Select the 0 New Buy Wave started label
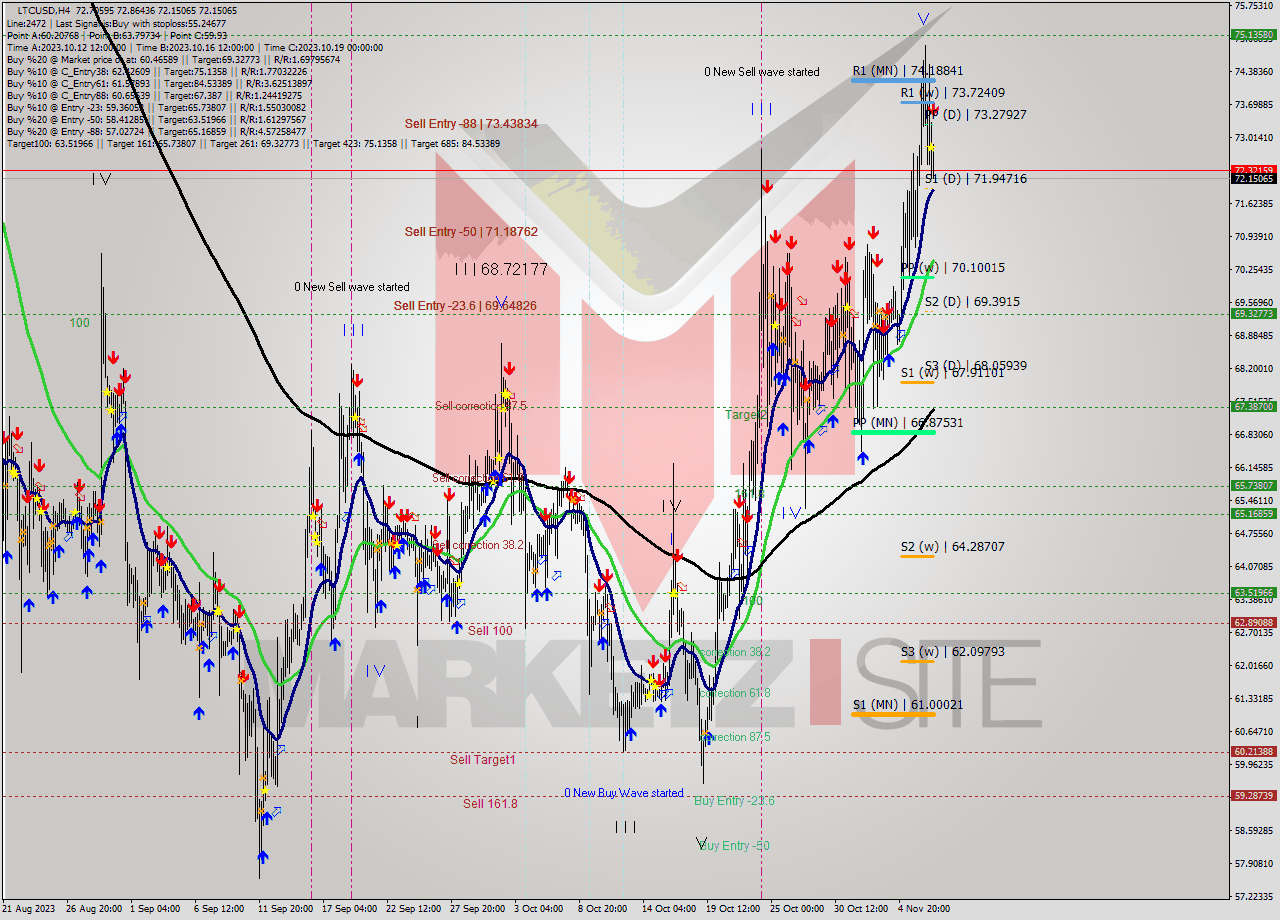Image resolution: width=1280 pixels, height=920 pixels. 624,793
